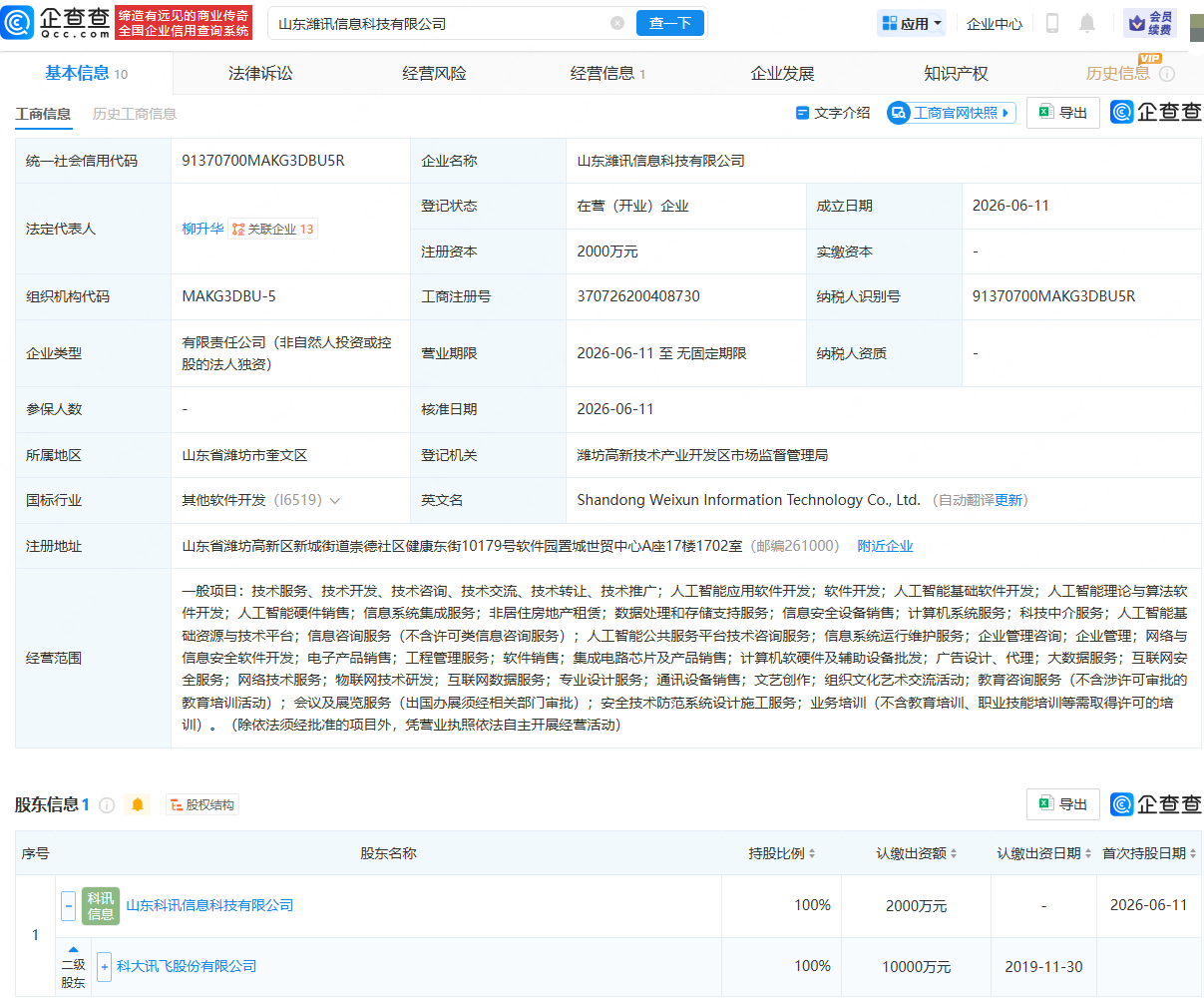1204x998 pixels.
Task: Click the 科讯信息 company logo tile
Action: point(101,906)
